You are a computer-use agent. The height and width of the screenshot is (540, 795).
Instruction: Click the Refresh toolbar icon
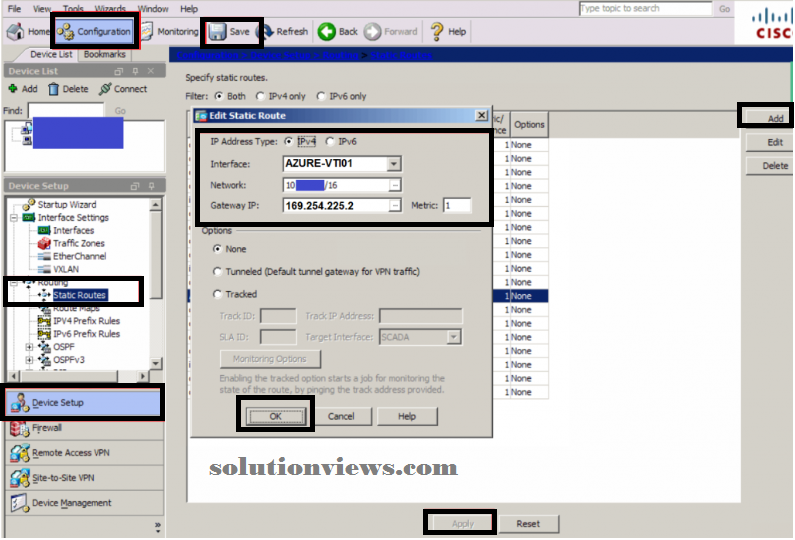tap(265, 31)
